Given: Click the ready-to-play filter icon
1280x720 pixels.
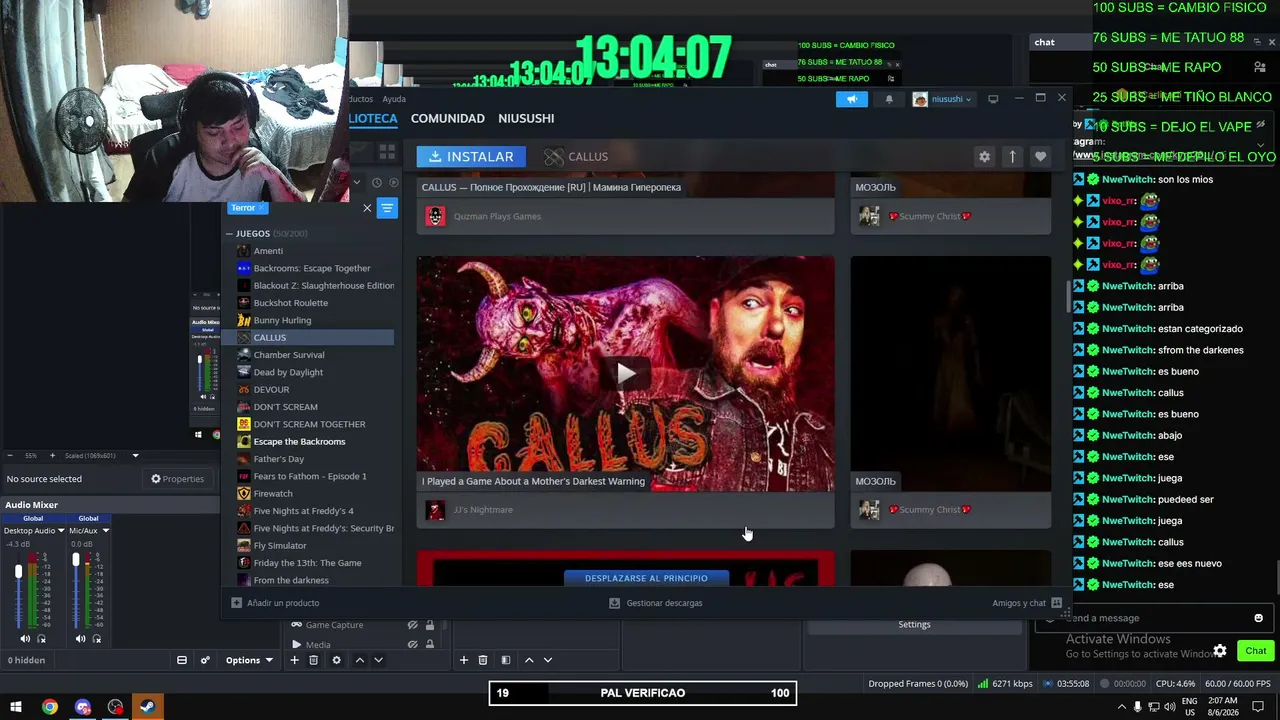Looking at the screenshot, I should click(x=393, y=183).
